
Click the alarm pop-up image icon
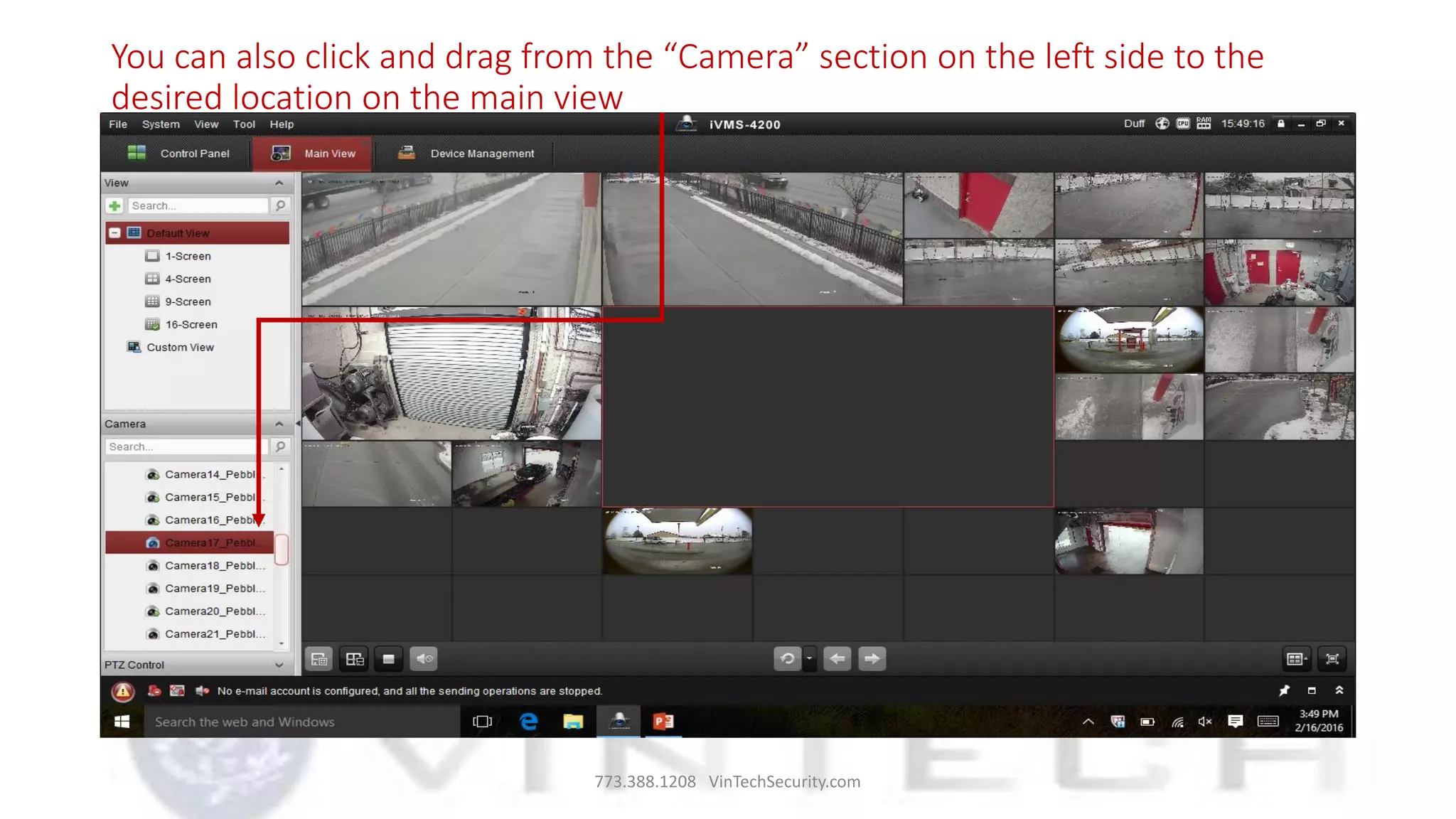pos(177,690)
